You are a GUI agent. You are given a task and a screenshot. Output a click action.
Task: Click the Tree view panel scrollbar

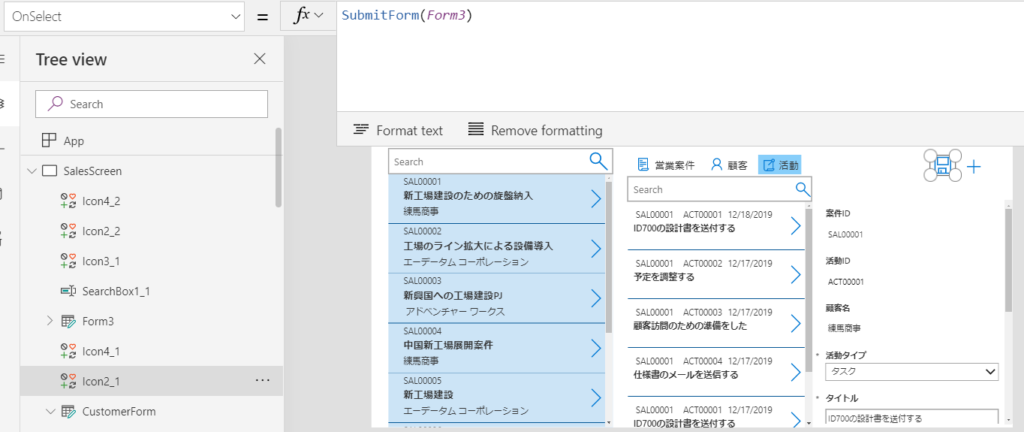[279, 166]
